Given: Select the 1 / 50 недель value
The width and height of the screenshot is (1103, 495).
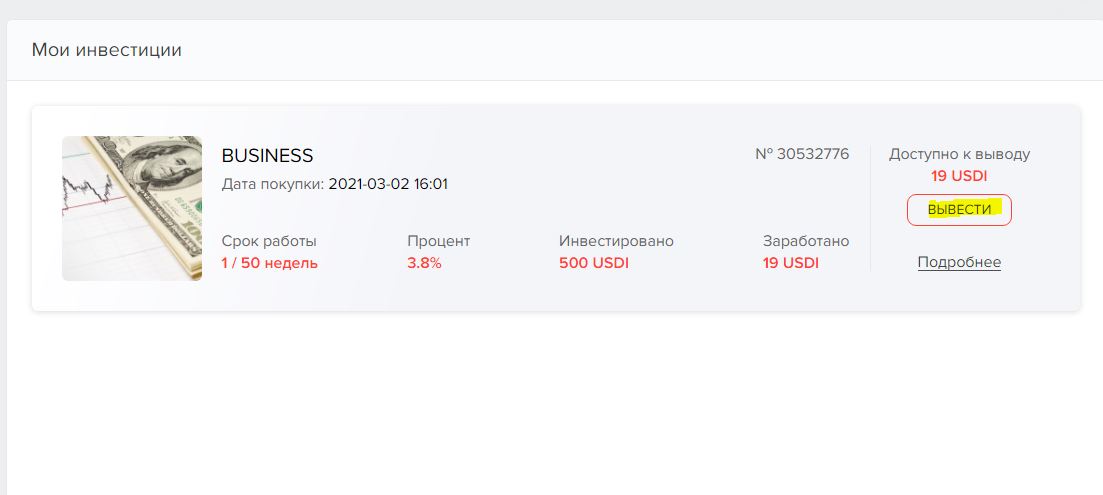Looking at the screenshot, I should [269, 263].
